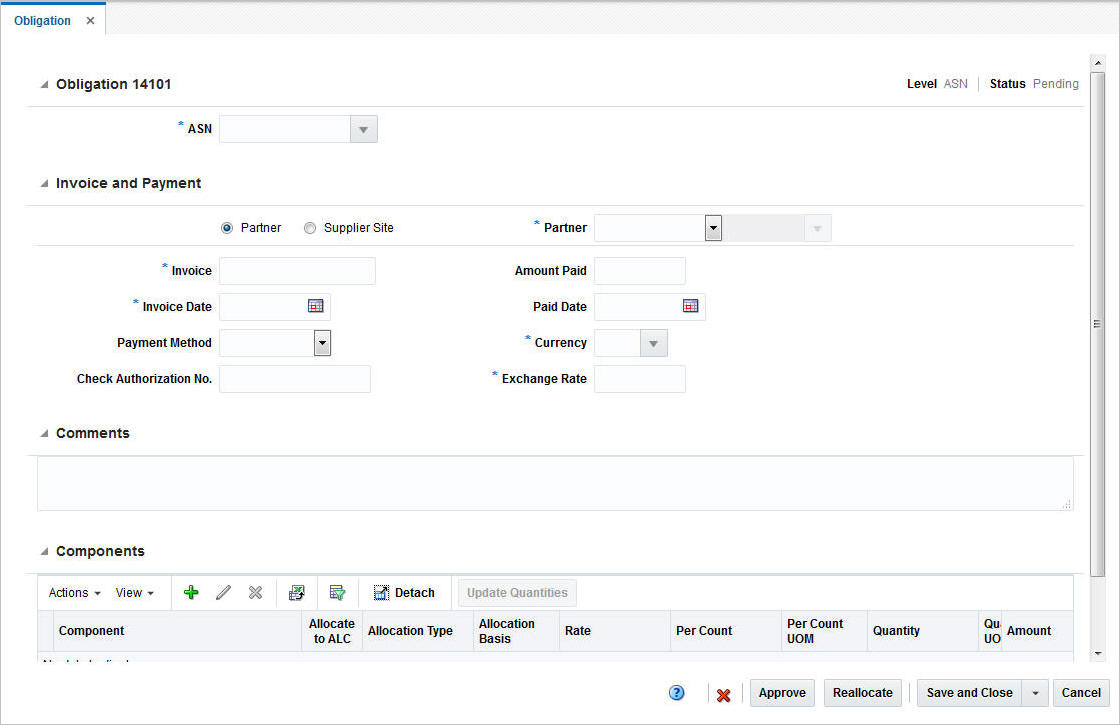The height and width of the screenshot is (725, 1120).
Task: Click the Cancel button
Action: [1081, 693]
